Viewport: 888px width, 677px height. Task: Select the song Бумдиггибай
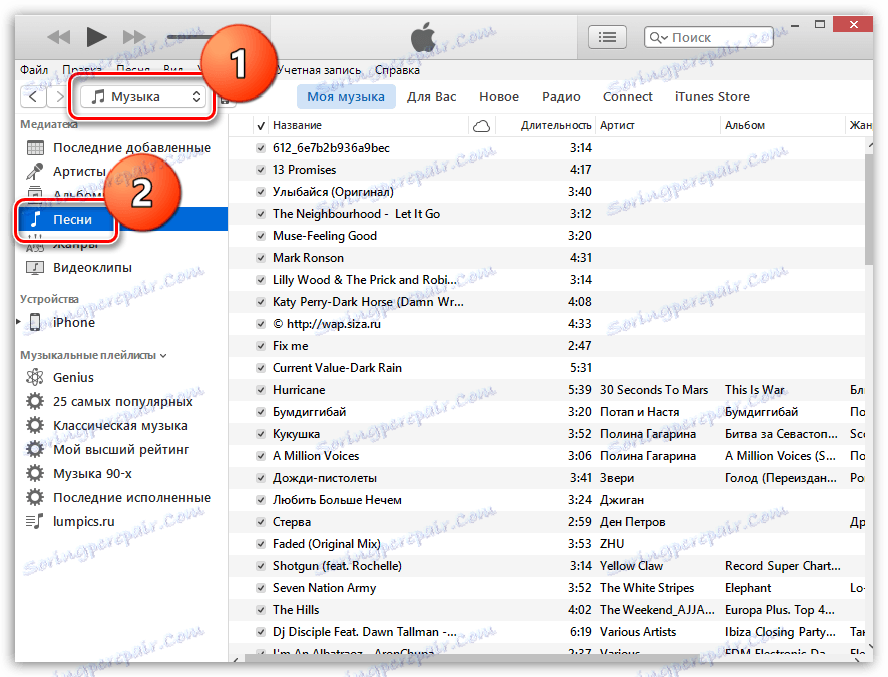[309, 412]
